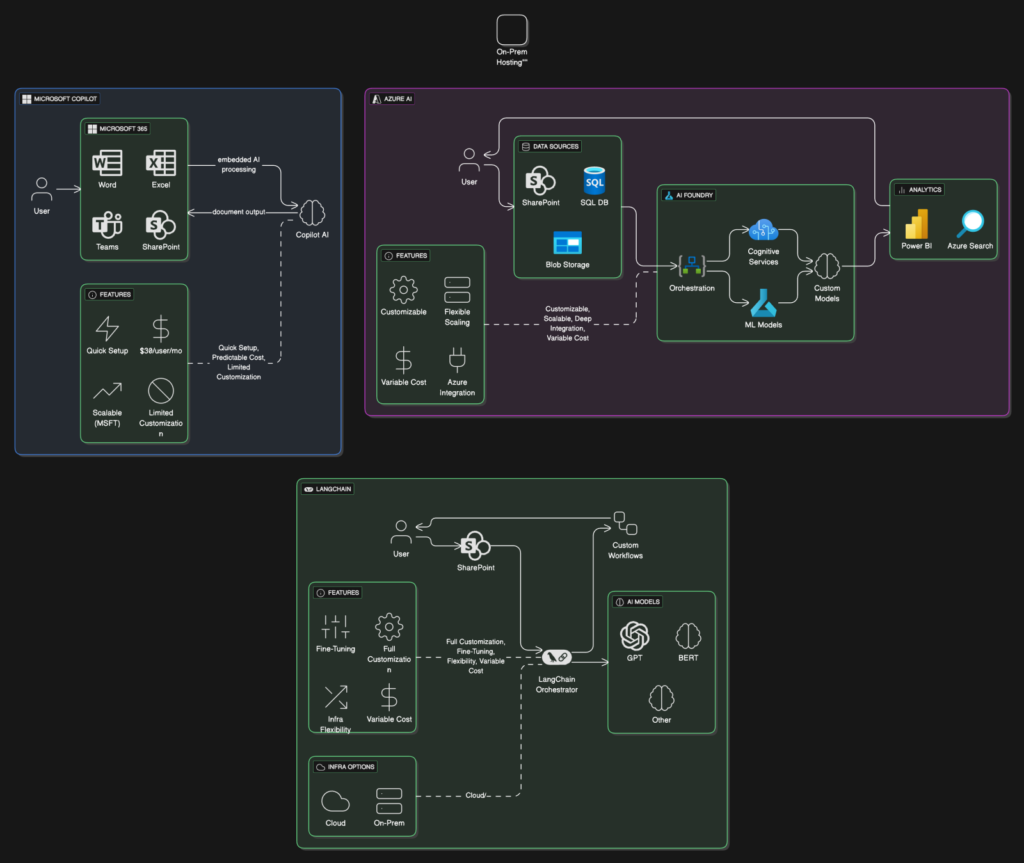The height and width of the screenshot is (863, 1024).
Task: Select the Blob Storage icon
Action: [568, 243]
